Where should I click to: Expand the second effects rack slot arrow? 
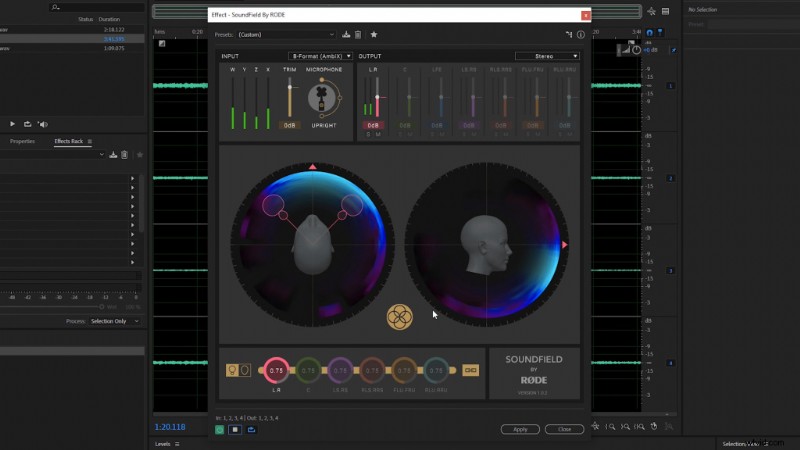(133, 188)
